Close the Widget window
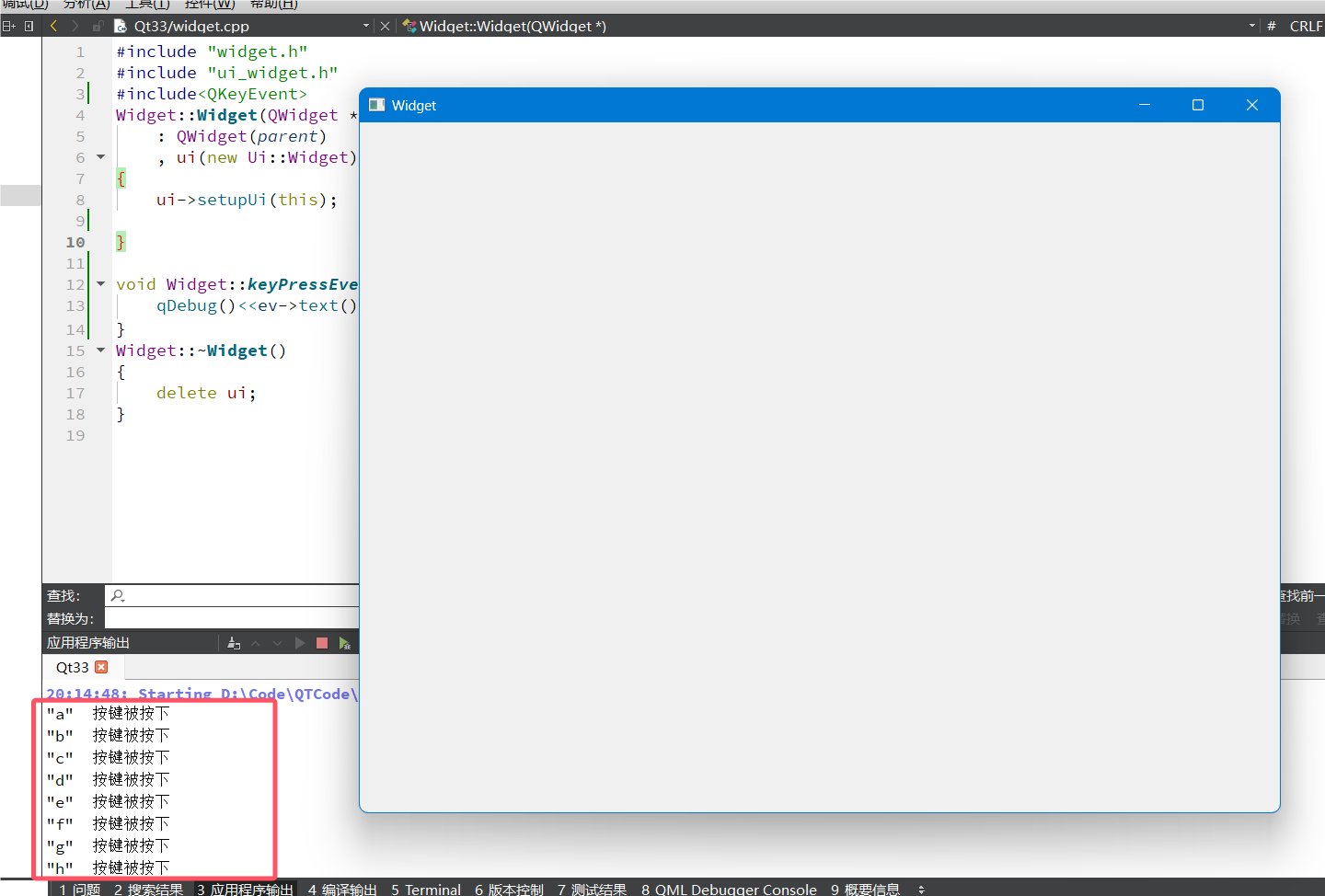This screenshot has height=896, width=1325. click(1252, 105)
